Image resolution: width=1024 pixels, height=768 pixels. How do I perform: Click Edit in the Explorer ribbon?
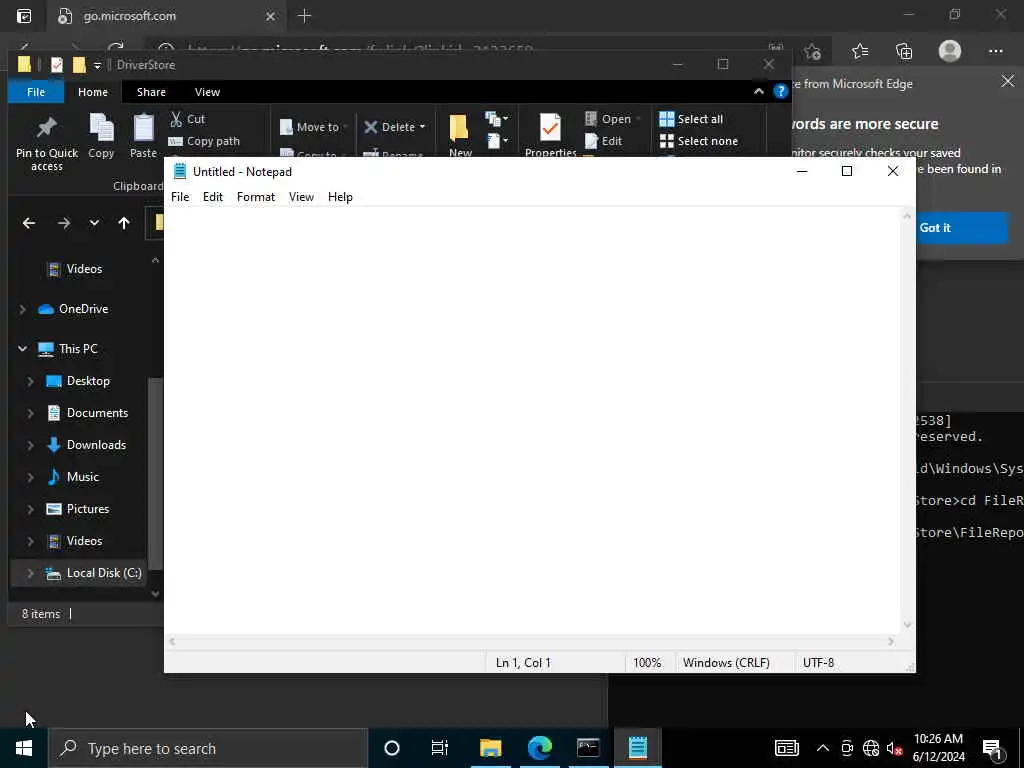pyautogui.click(x=603, y=141)
